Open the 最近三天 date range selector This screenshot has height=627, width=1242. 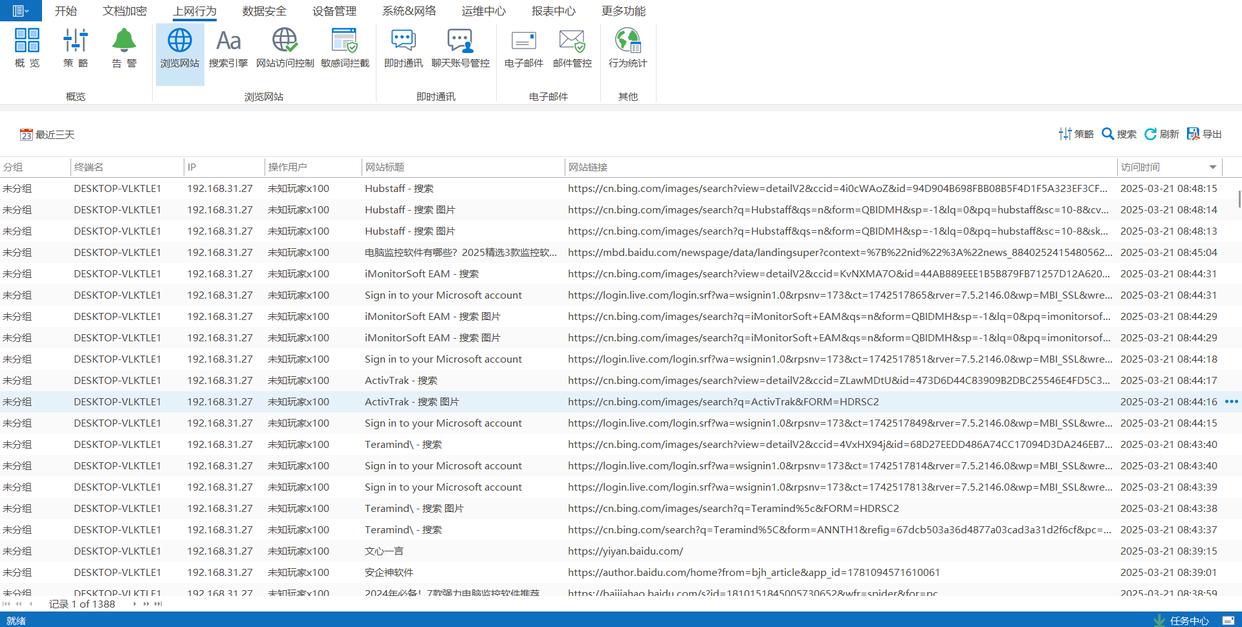[47, 134]
